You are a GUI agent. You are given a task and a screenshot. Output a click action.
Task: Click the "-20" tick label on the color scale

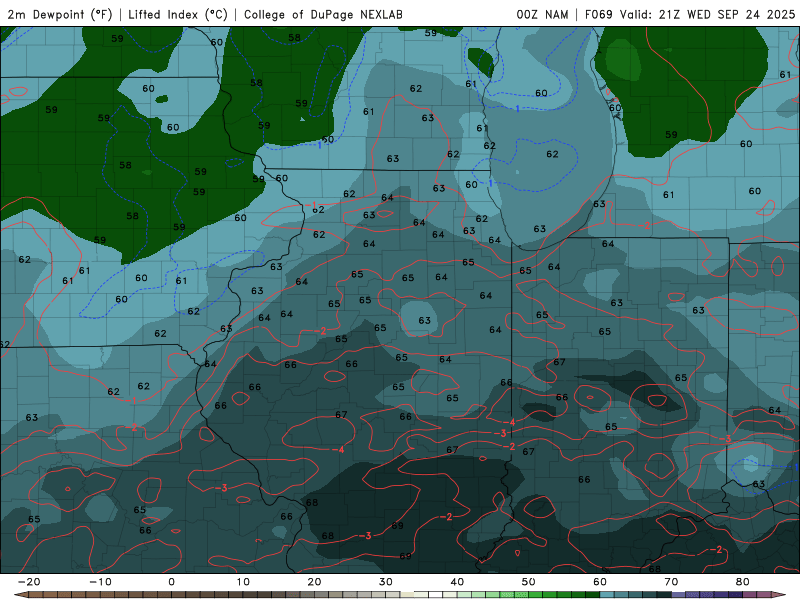(29, 582)
